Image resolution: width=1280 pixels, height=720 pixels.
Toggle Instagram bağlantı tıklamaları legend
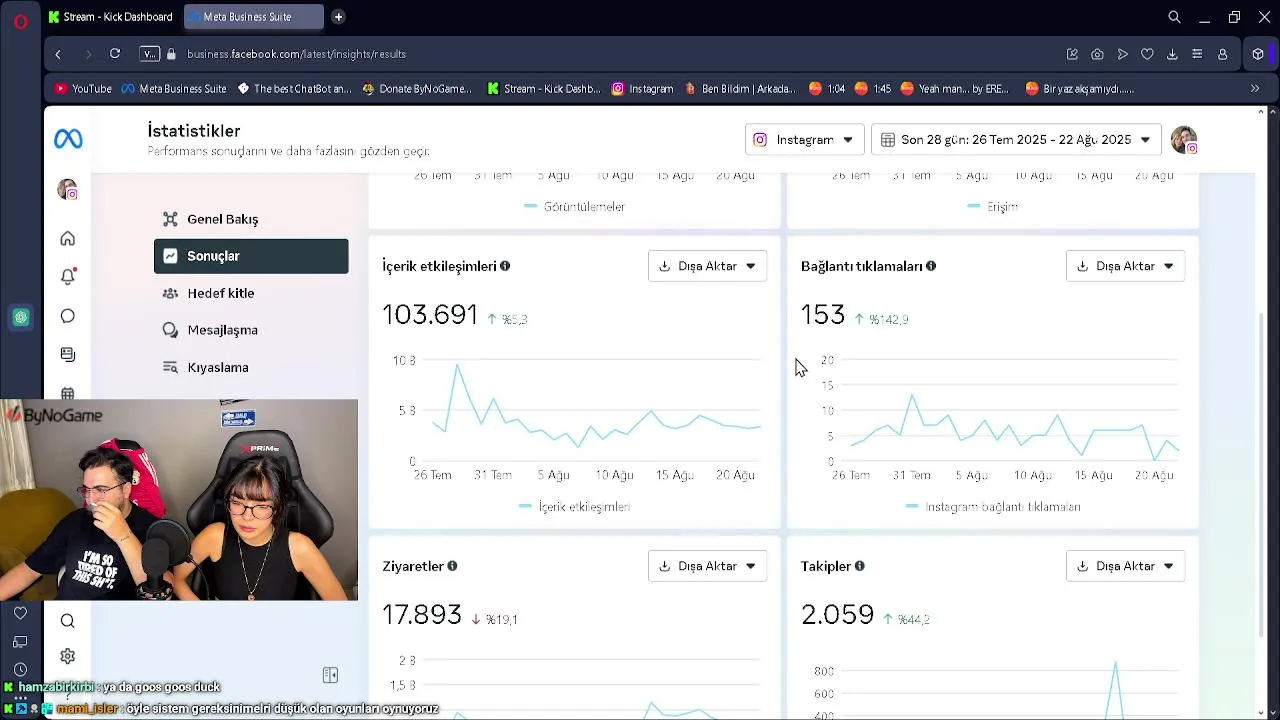[993, 507]
